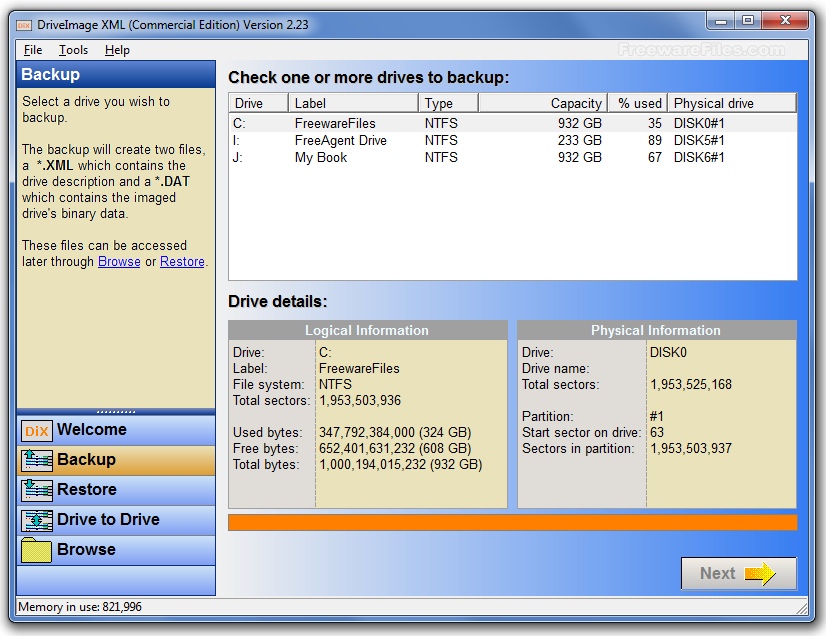This screenshot has height=636, width=826.
Task: Sort drives by Label column header
Action: [x=353, y=103]
